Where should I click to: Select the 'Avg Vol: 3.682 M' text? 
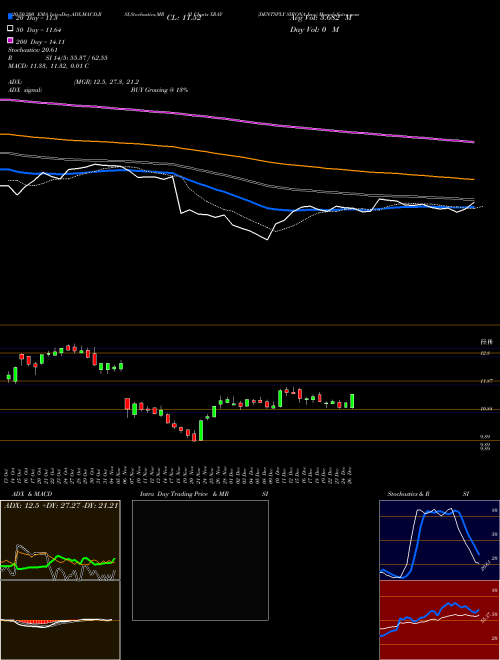320,18
